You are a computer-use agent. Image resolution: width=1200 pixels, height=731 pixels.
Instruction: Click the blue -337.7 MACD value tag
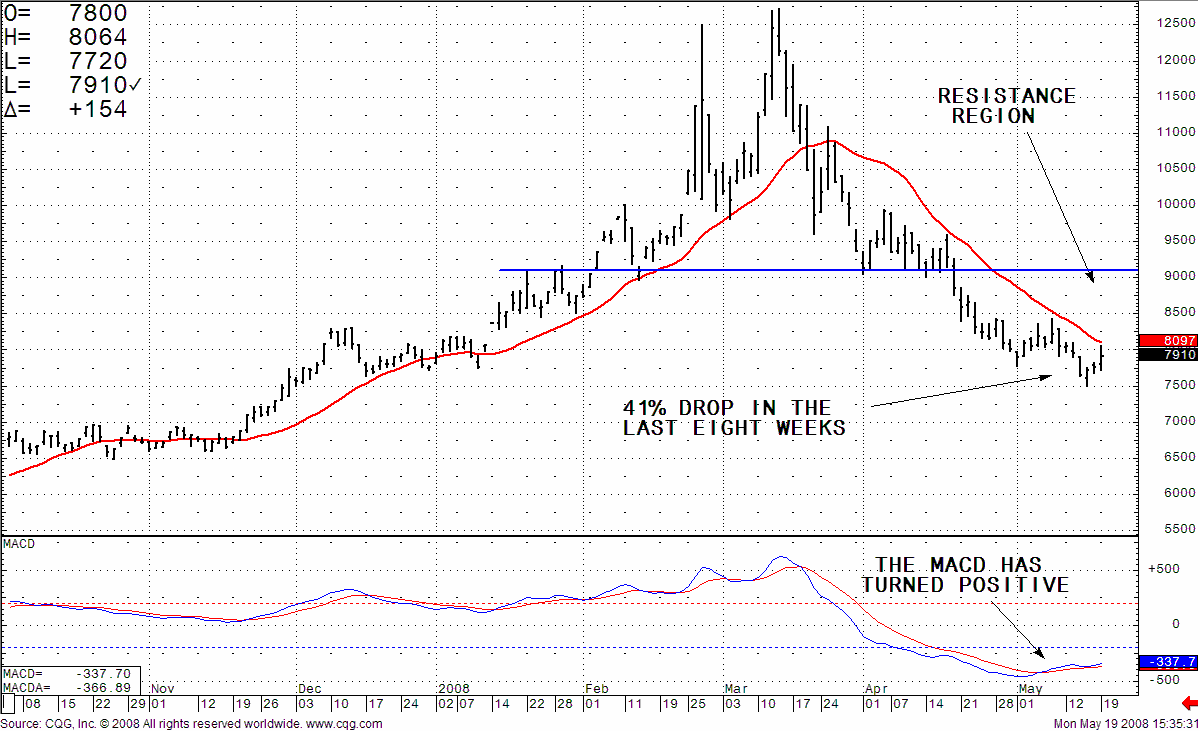coord(1167,662)
